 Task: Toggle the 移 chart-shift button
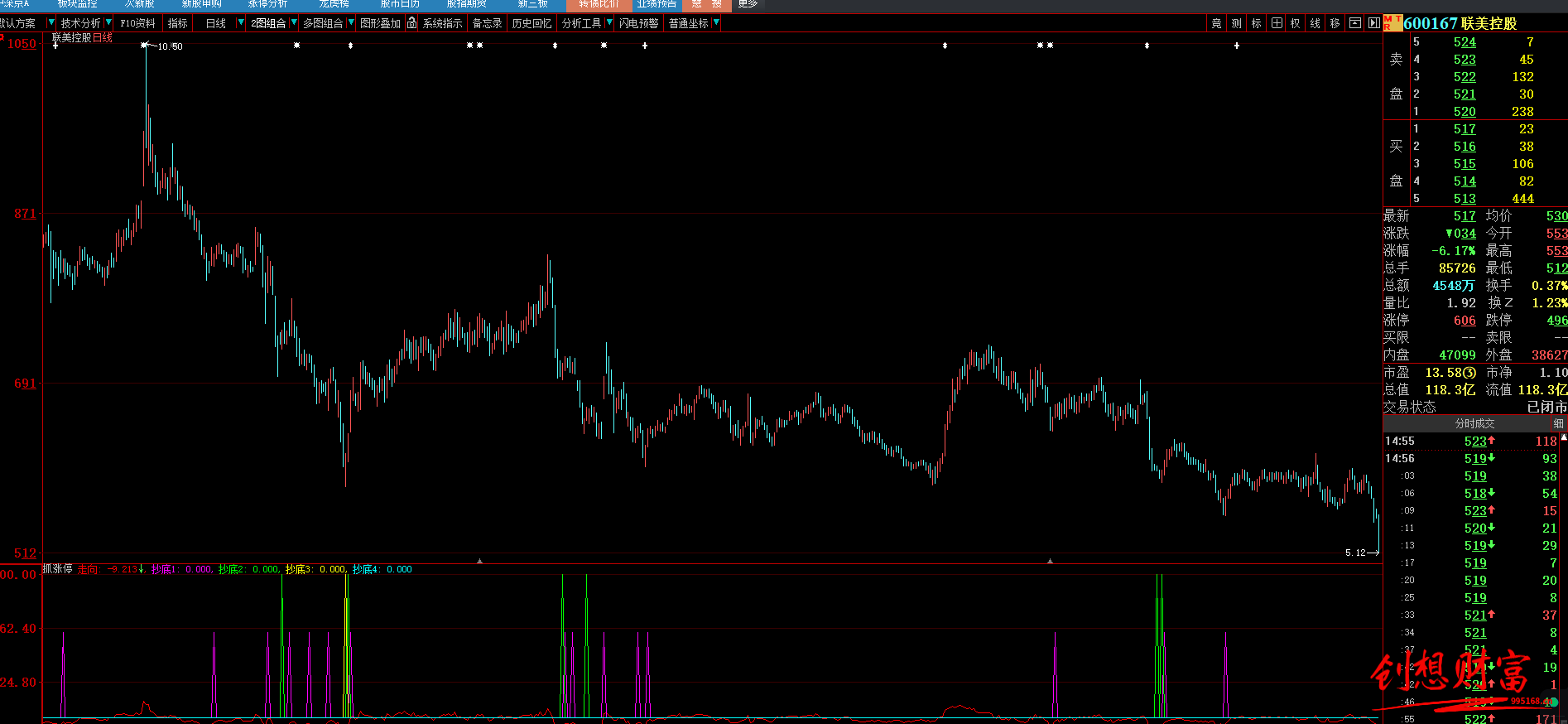[1335, 23]
